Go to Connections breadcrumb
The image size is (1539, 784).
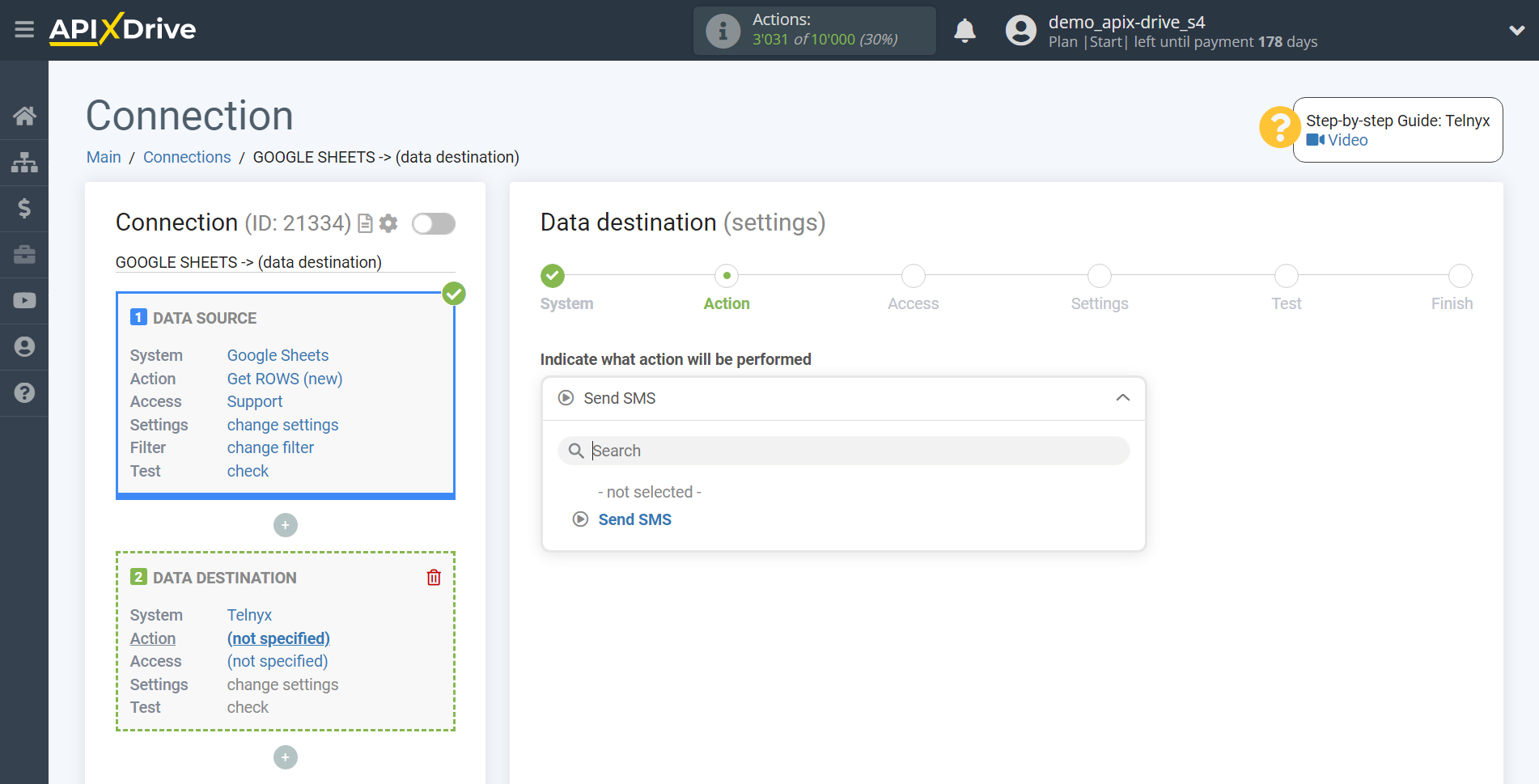point(187,157)
